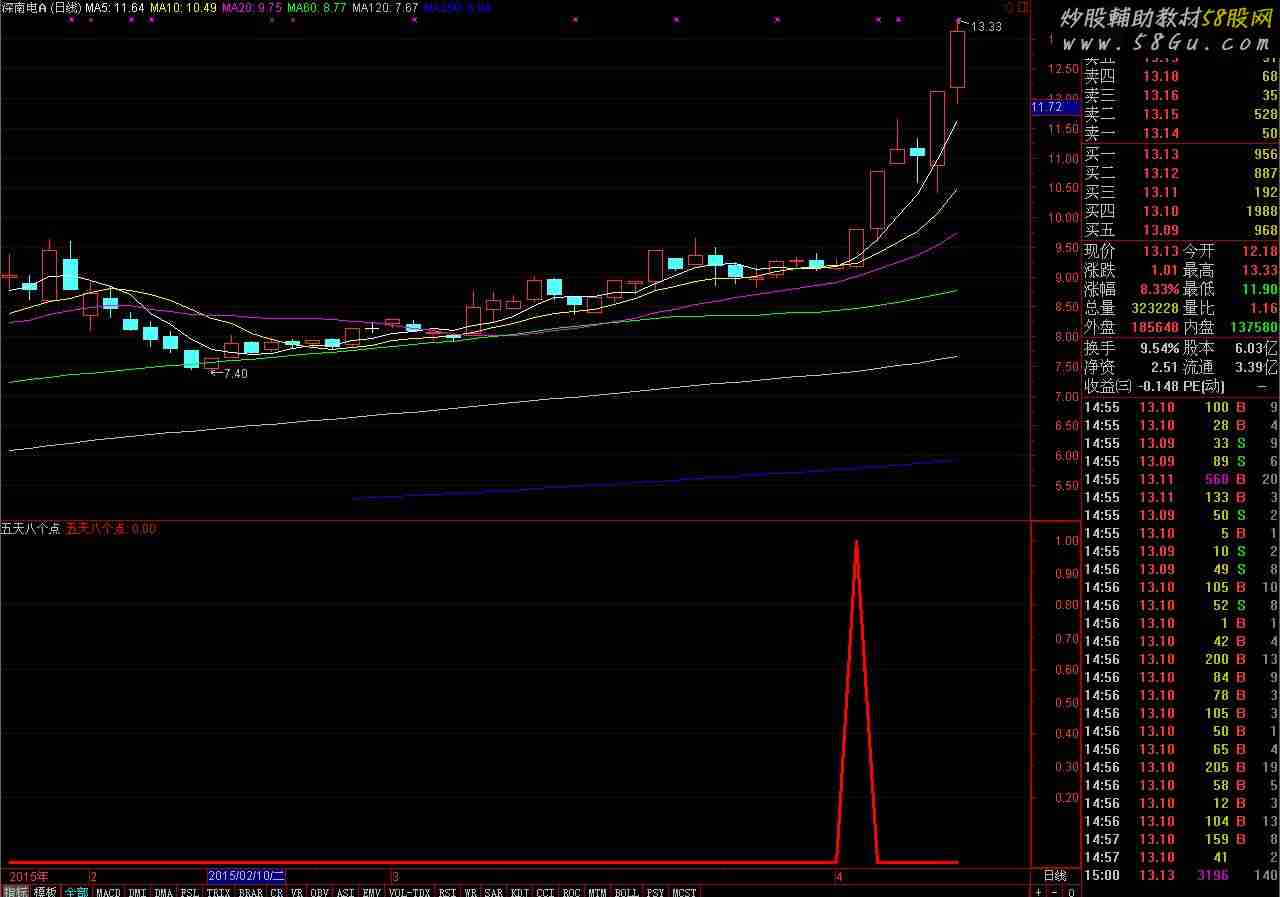1280x897 pixels.
Task: Switch to the BRAR indicator tab
Action: point(250,891)
